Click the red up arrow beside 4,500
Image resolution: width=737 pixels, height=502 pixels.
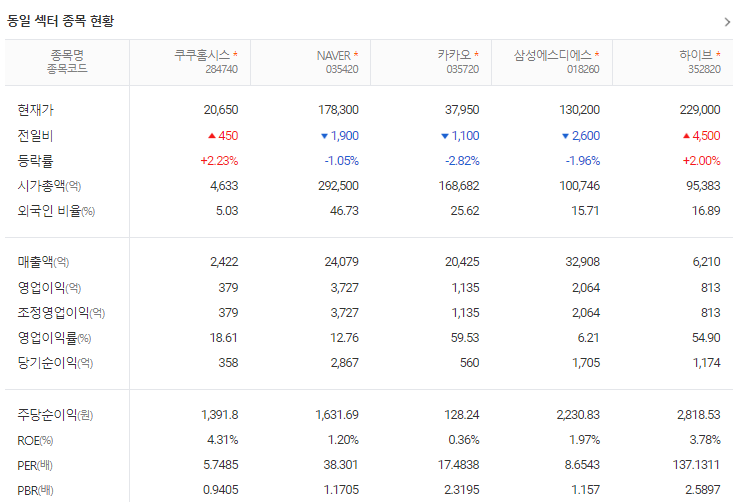point(686,136)
